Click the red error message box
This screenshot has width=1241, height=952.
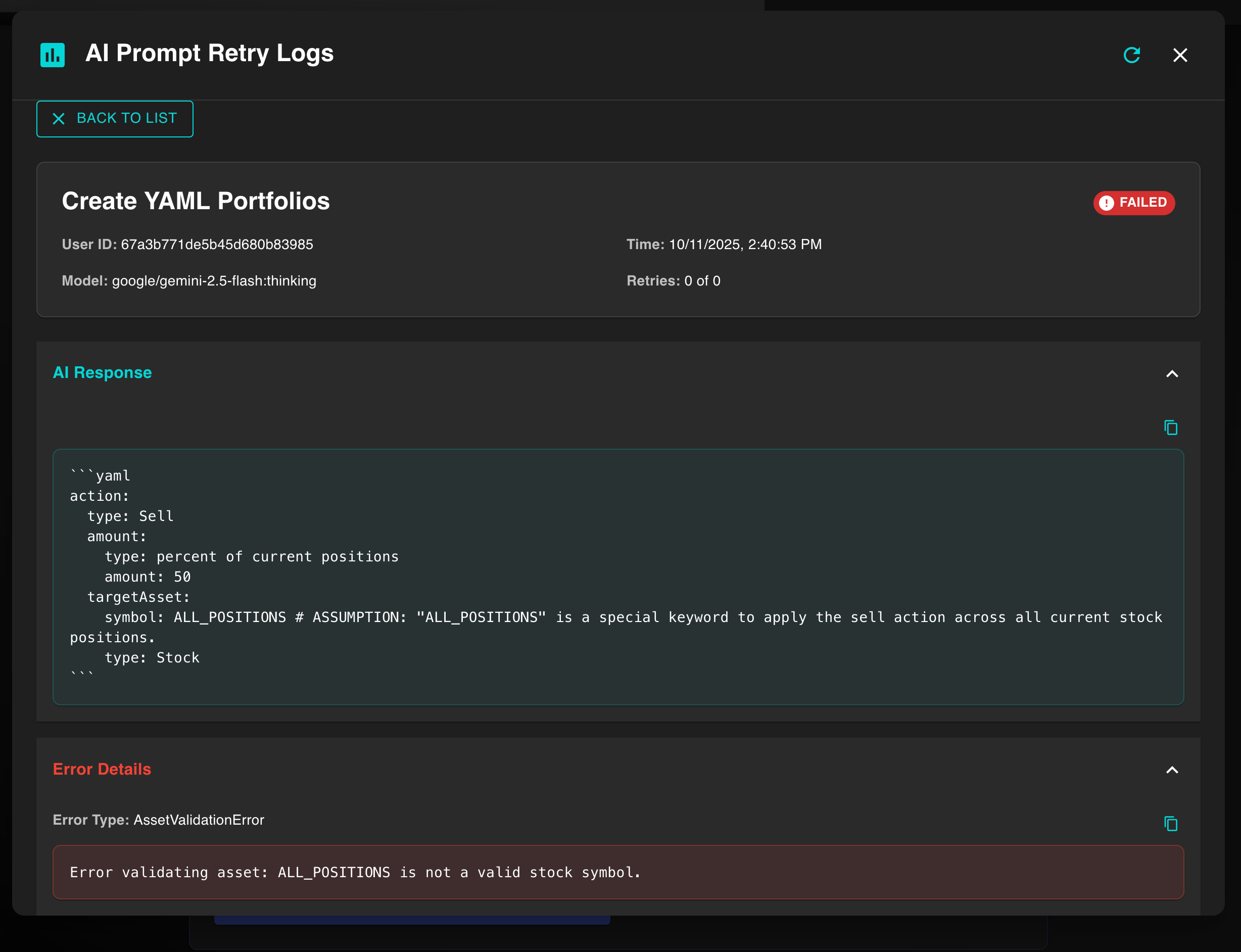617,872
